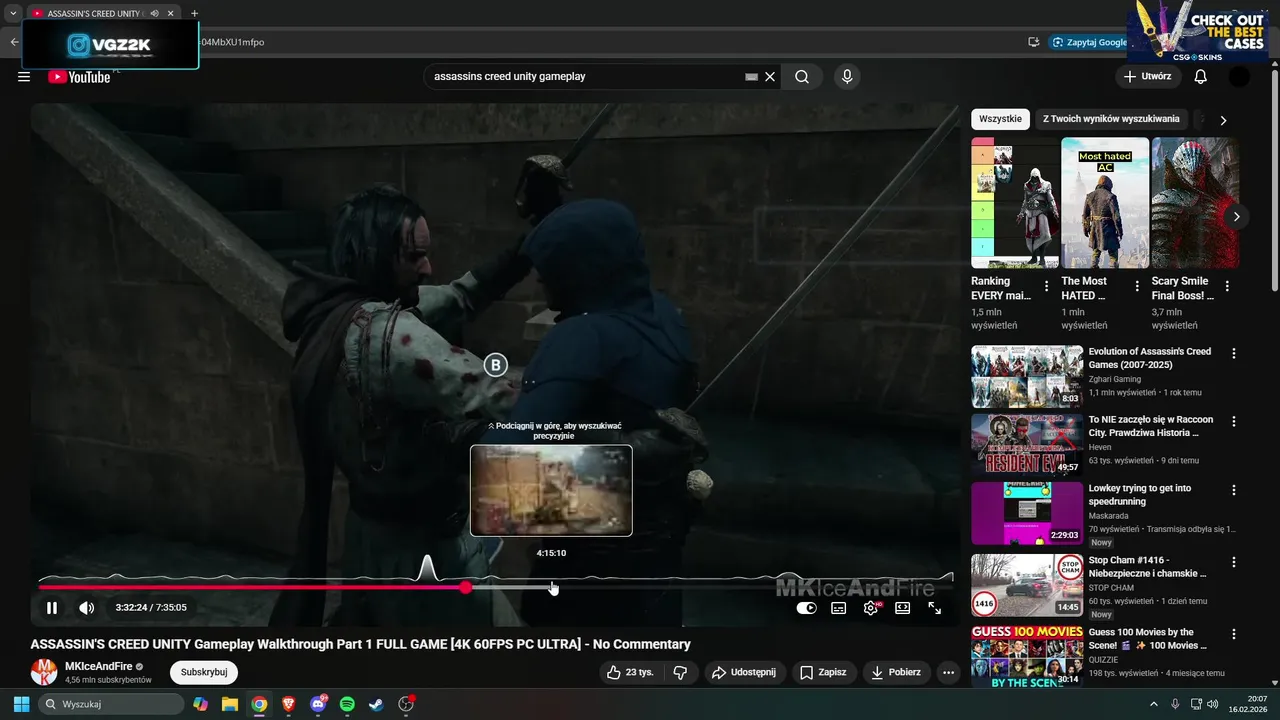Mute the tab via the tab speaker icon
Screen dimensions: 1280x720
(x=155, y=14)
